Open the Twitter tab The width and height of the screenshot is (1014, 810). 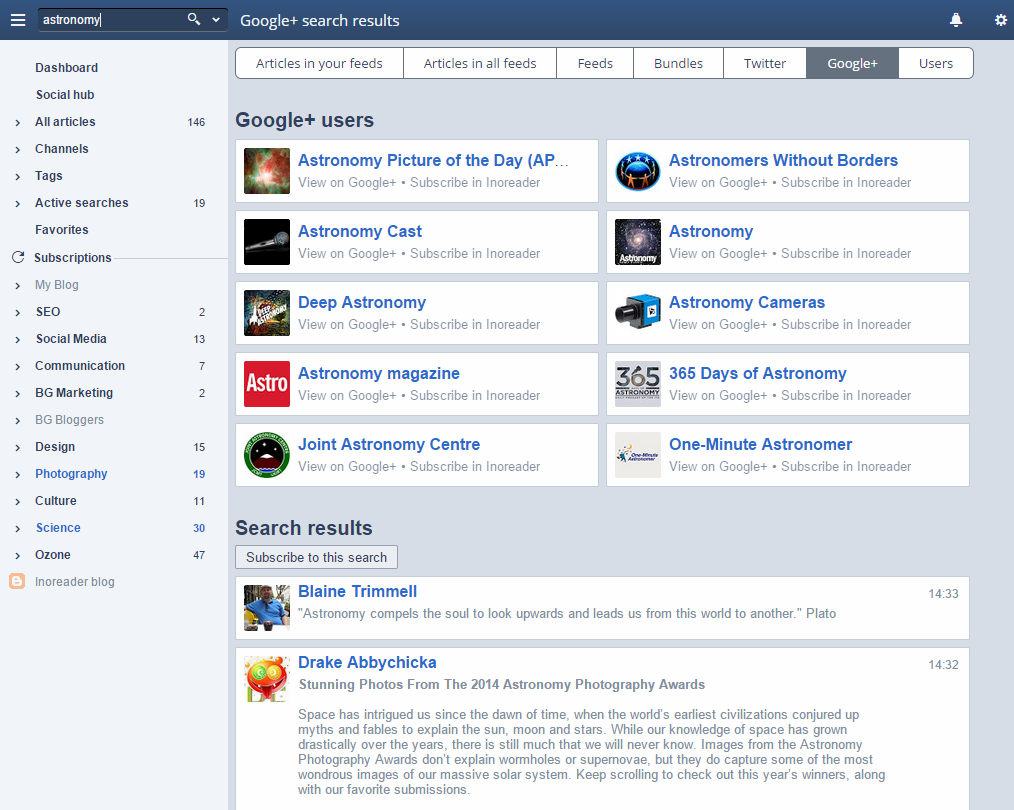tap(765, 63)
